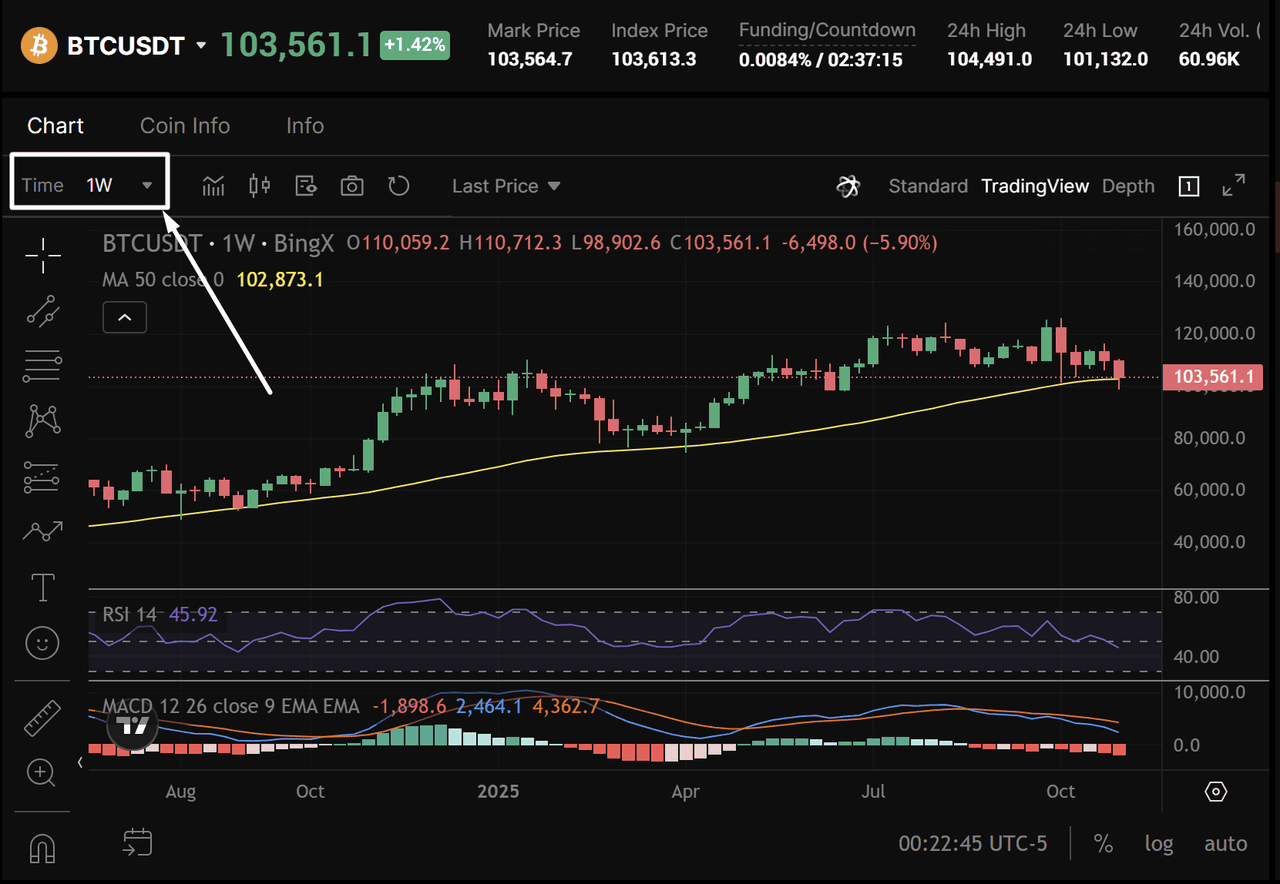This screenshot has height=884, width=1280.
Task: Switch to the Depth chart view
Action: pyautogui.click(x=1128, y=186)
